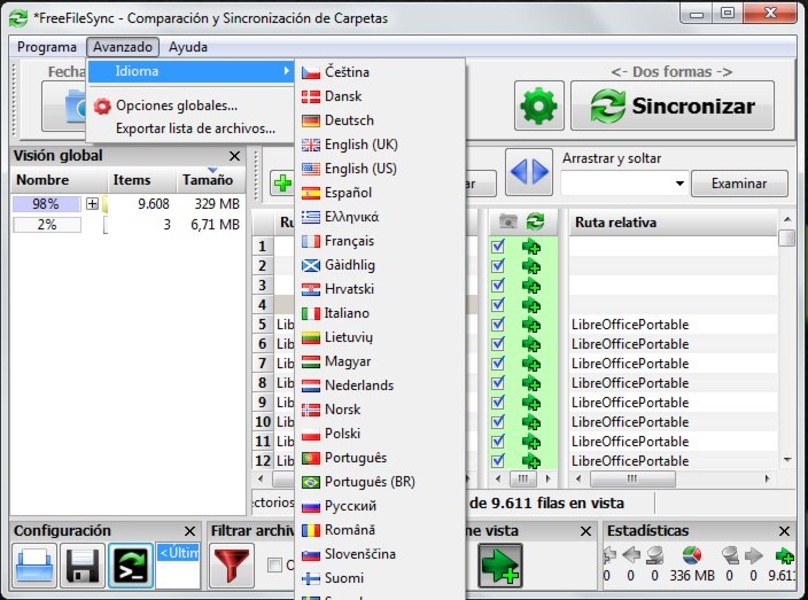Open synchronization settings green gear icon
This screenshot has width=808, height=600.
pyautogui.click(x=540, y=106)
